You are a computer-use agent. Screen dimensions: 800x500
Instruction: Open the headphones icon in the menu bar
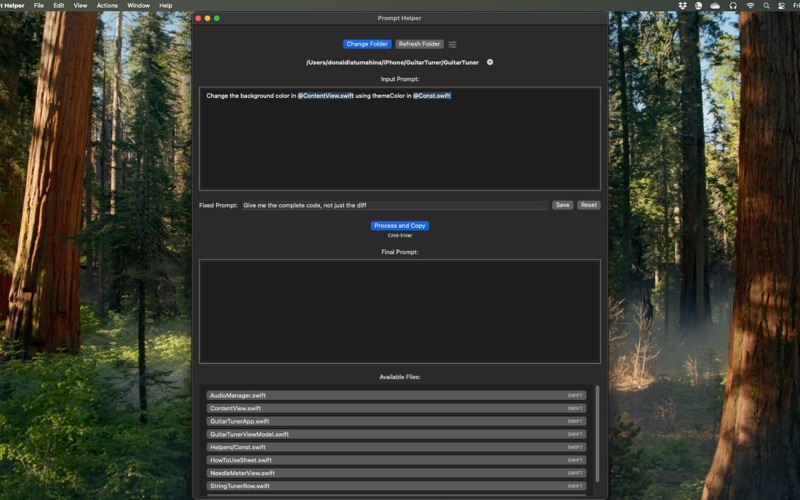[x=733, y=6]
